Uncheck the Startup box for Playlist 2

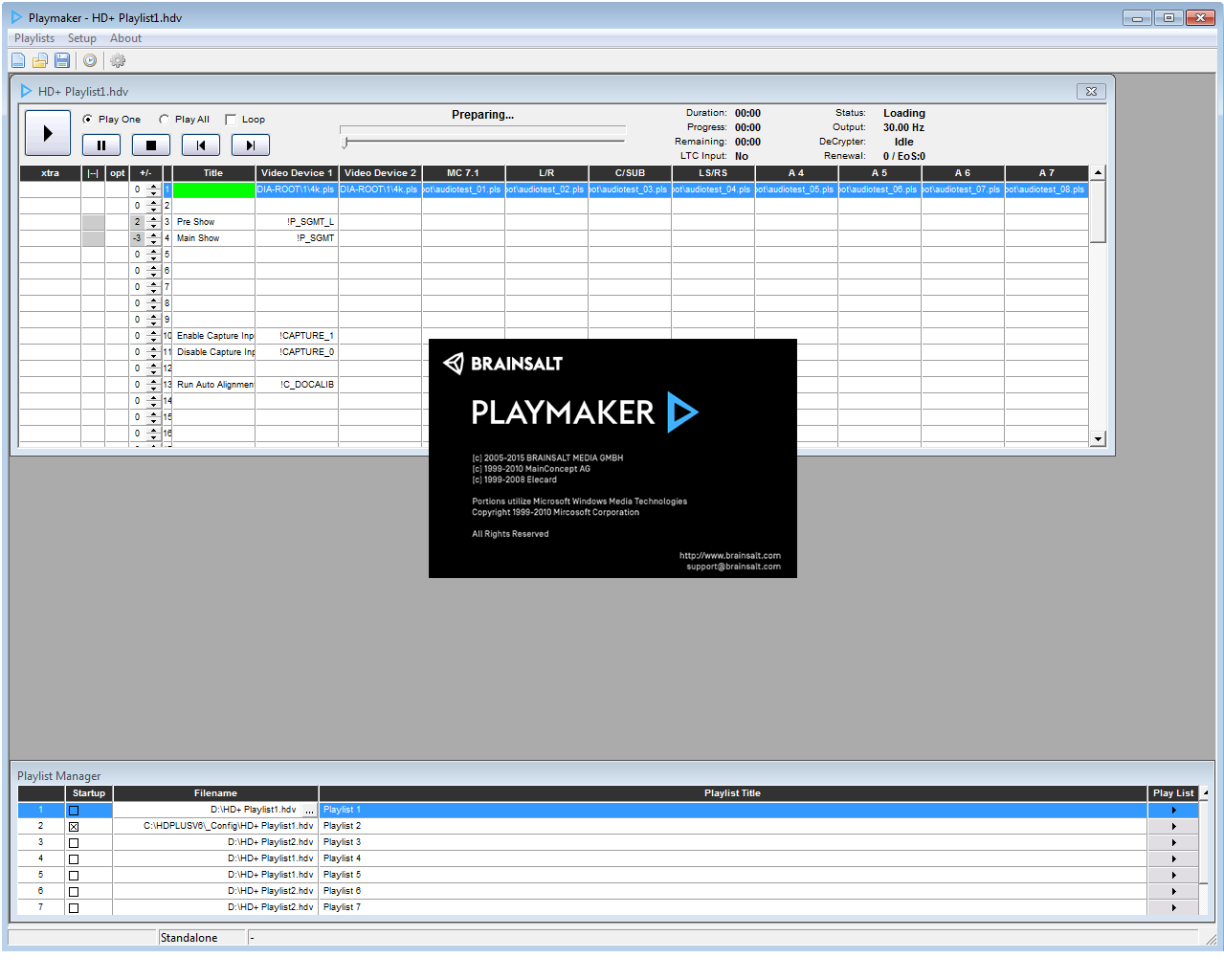74,827
